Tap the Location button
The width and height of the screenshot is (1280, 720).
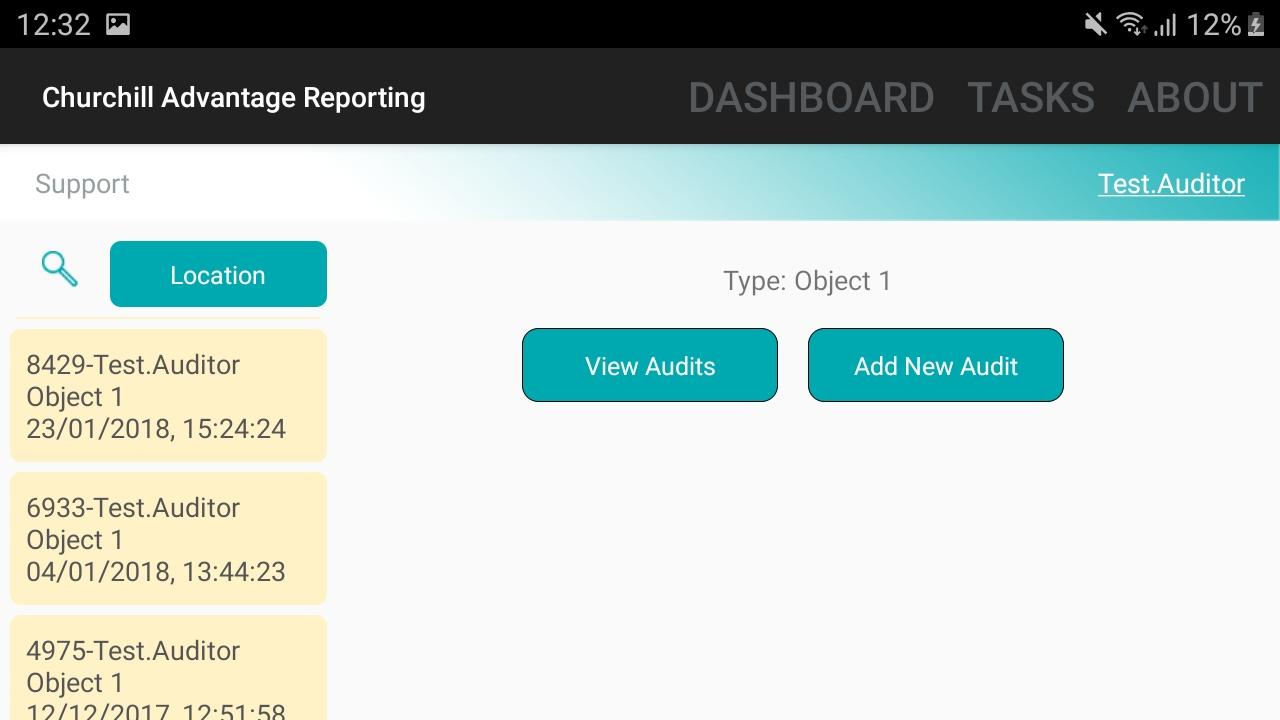coord(218,274)
